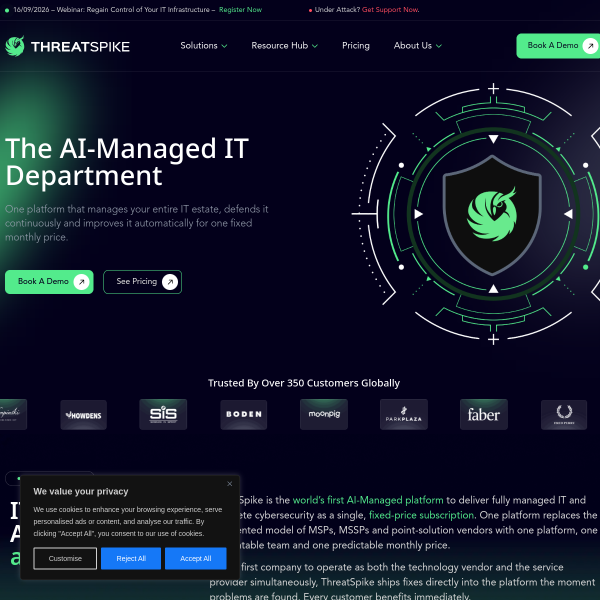This screenshot has width=600, height=600.
Task: Click the Moonpig customer logo
Action: (324, 414)
